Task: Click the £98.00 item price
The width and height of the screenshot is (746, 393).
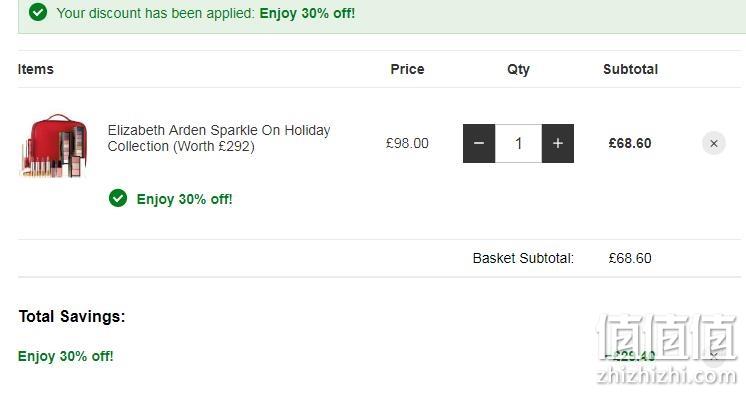Action: pyautogui.click(x=407, y=143)
